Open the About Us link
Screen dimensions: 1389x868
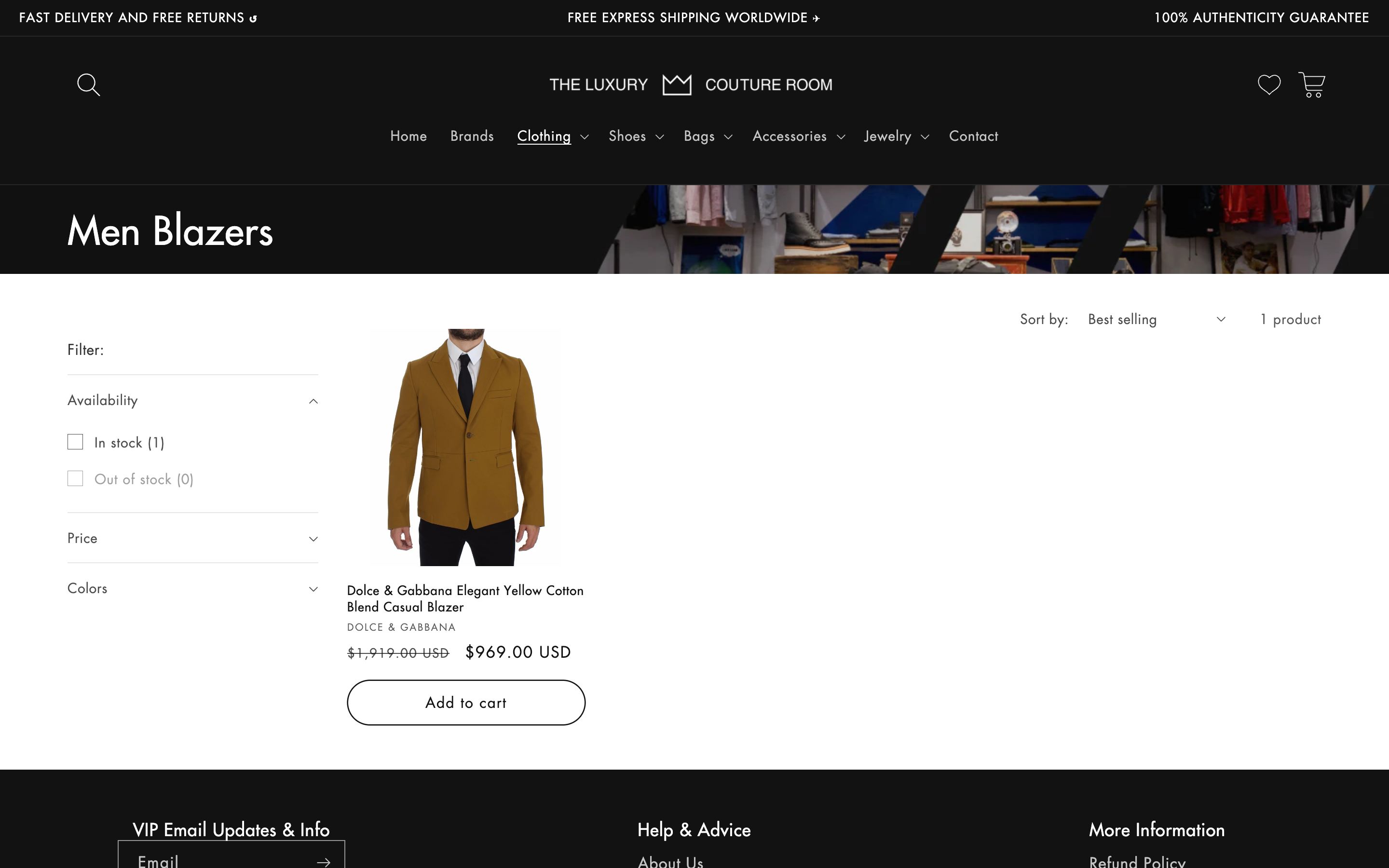coord(670,861)
